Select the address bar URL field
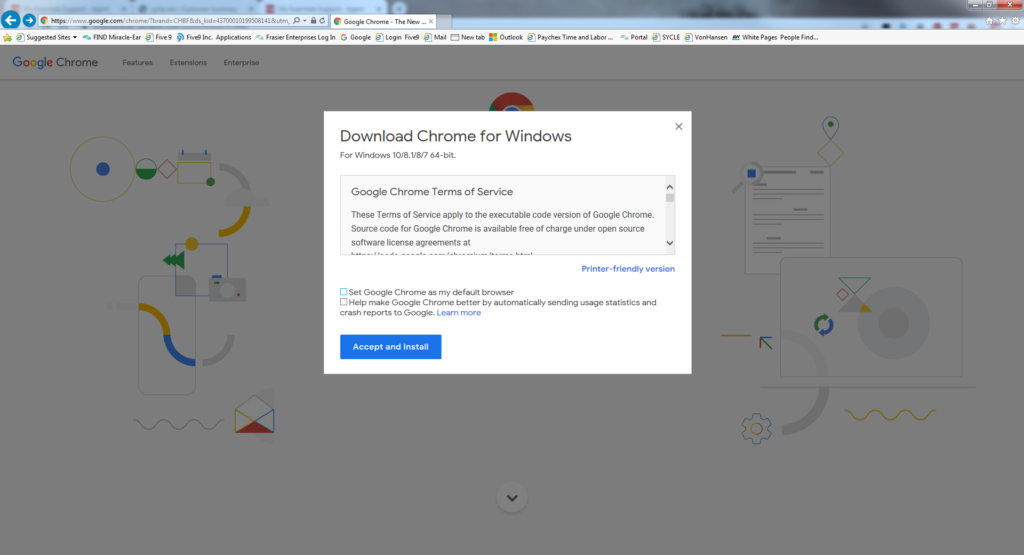Image resolution: width=1024 pixels, height=555 pixels. click(170, 21)
